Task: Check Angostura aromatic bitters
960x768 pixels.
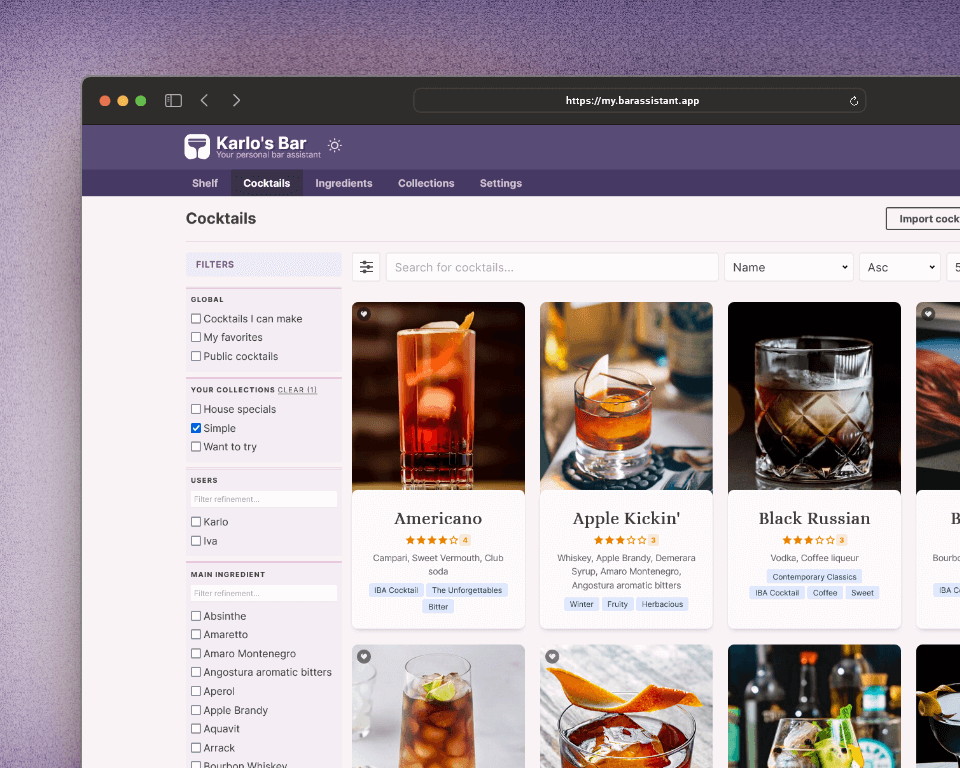Action: coord(196,672)
